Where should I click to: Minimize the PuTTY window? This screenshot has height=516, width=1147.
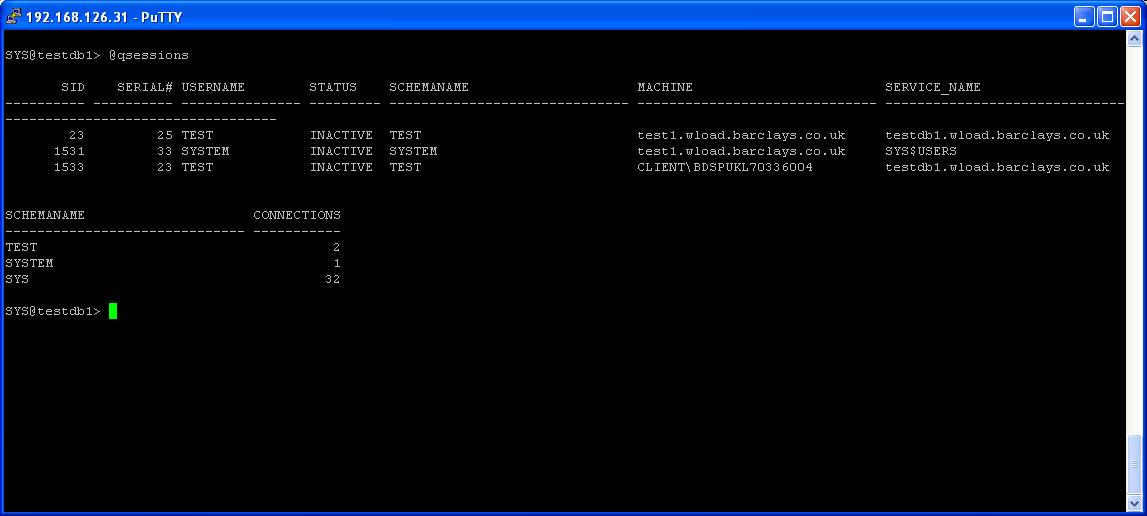click(x=1084, y=16)
